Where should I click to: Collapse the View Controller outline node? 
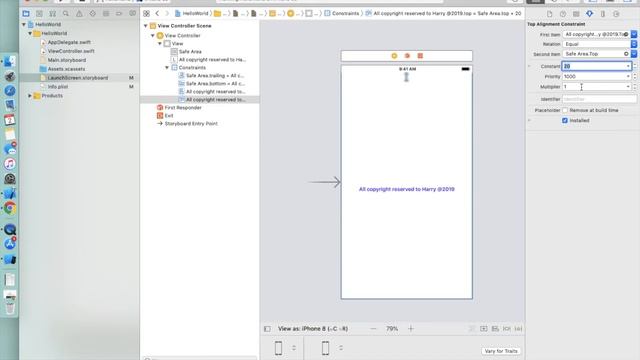tap(153, 36)
